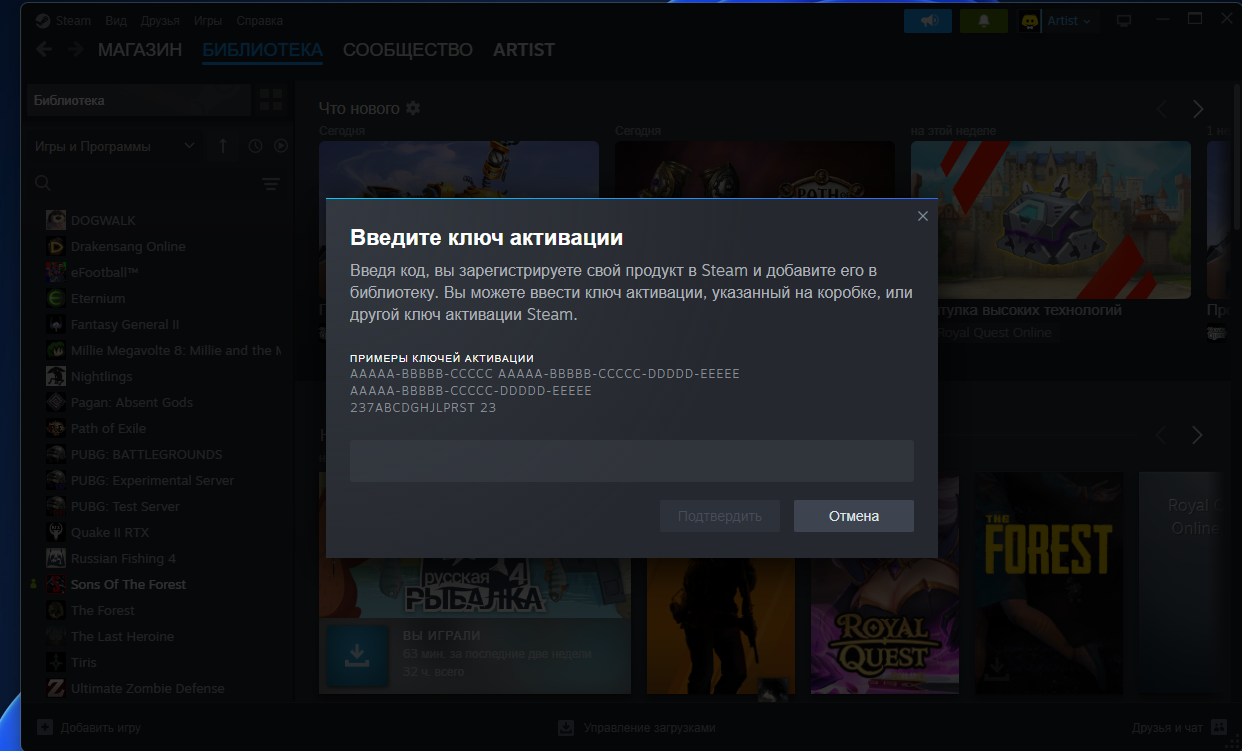Click the sort order arrow icon

click(222, 146)
